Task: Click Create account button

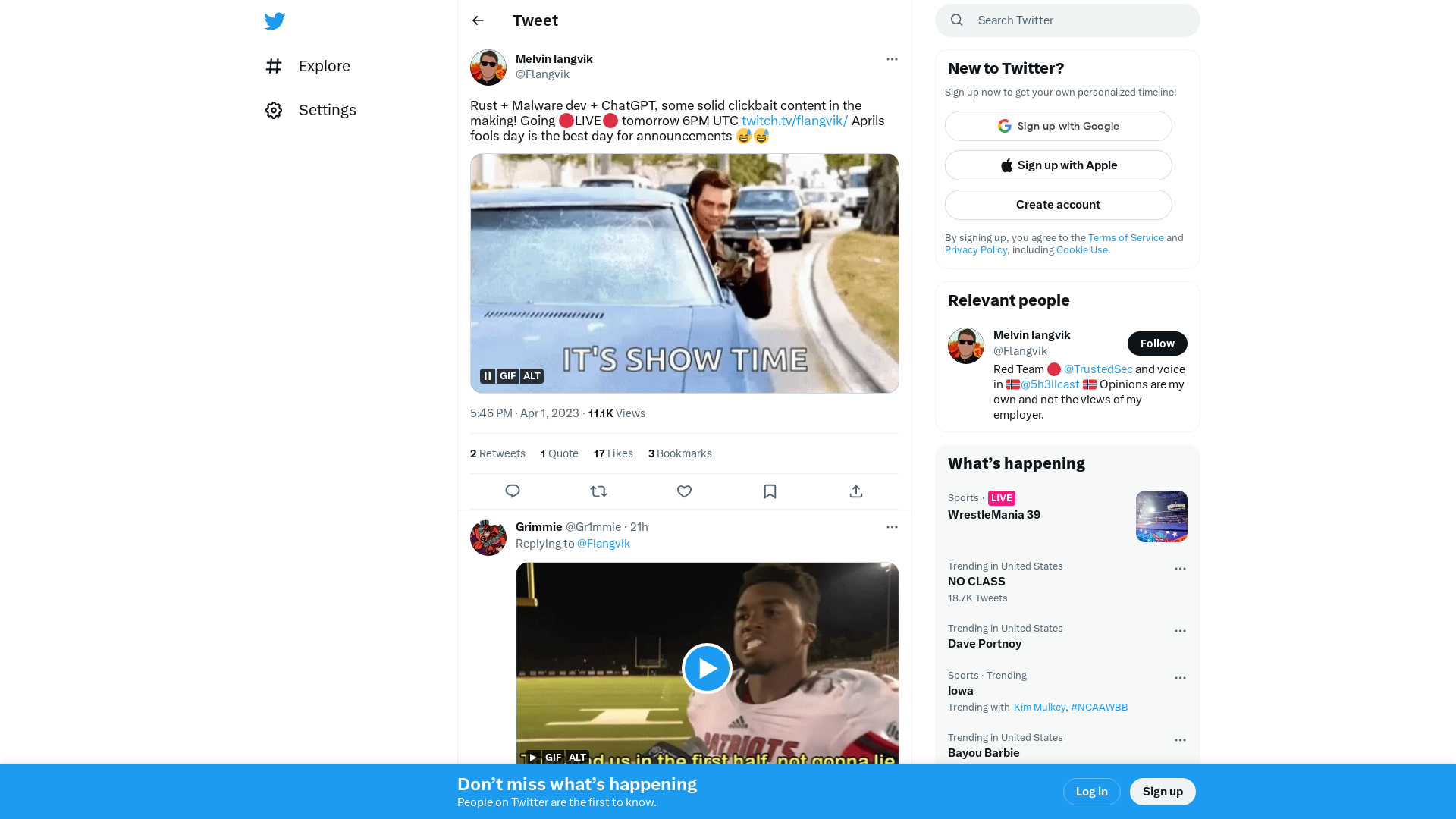Action: (1059, 205)
